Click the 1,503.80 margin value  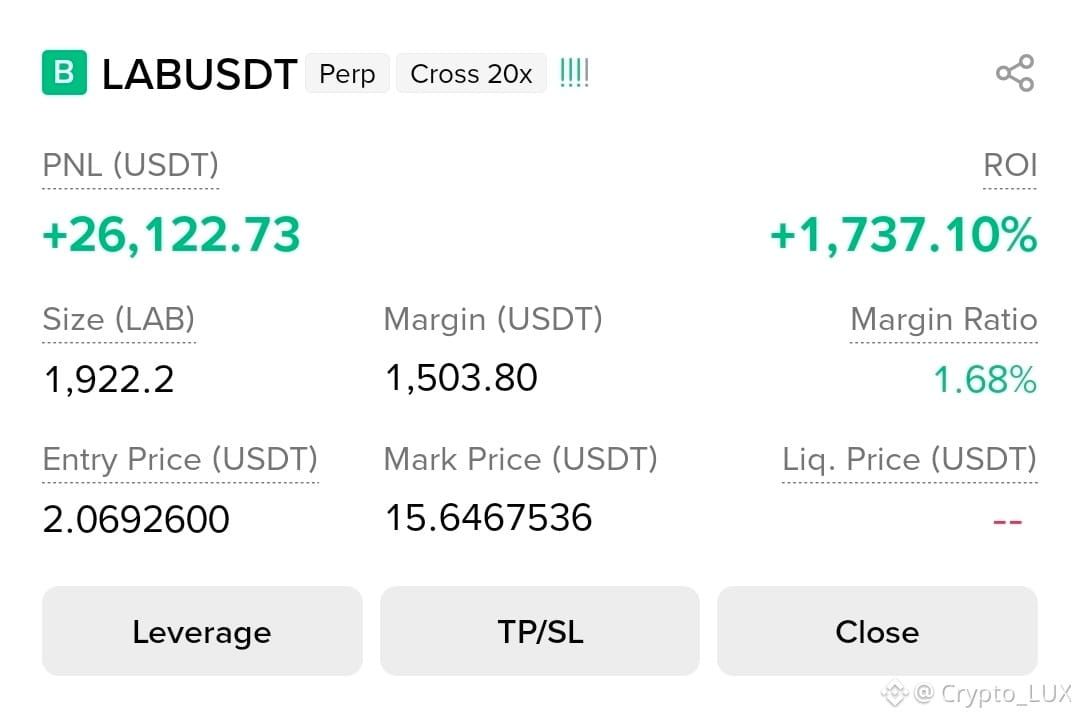tap(461, 378)
